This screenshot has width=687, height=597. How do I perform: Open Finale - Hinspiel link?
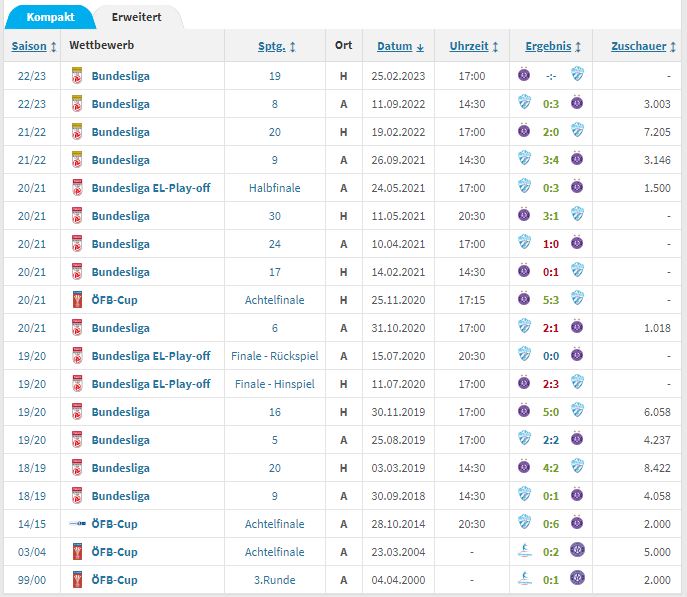point(275,384)
